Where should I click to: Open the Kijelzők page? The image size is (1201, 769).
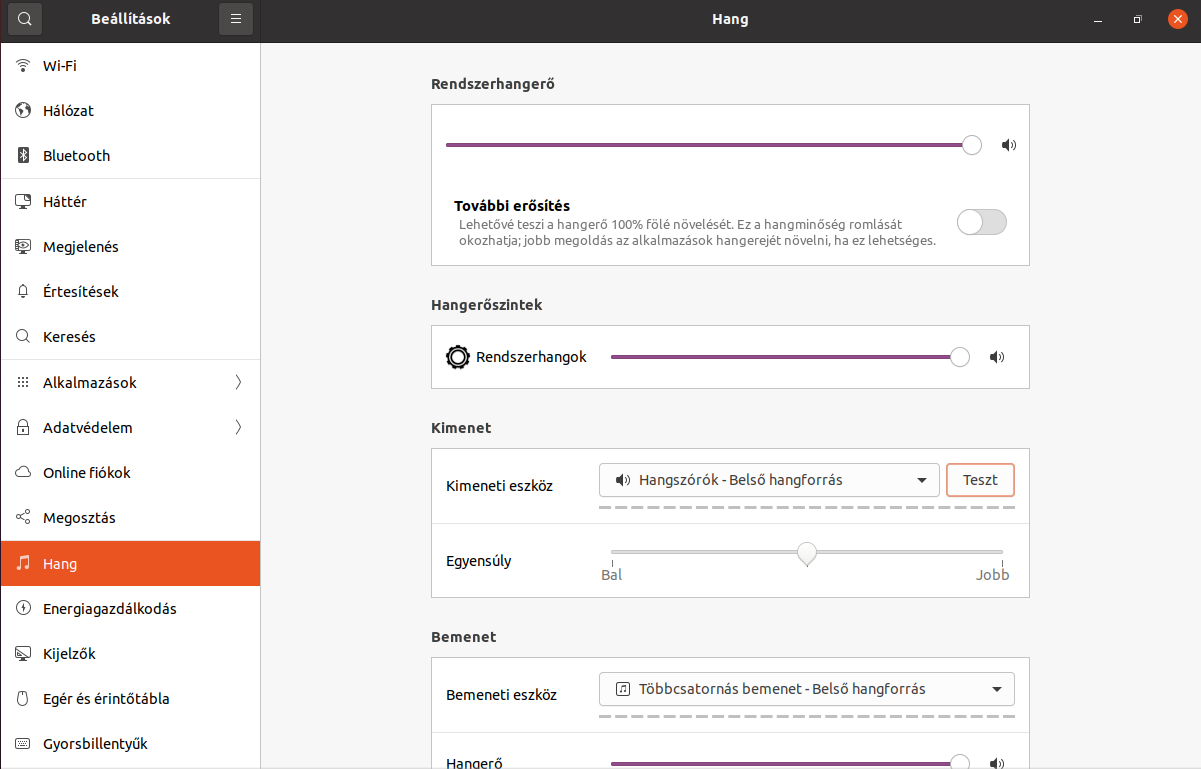point(130,654)
